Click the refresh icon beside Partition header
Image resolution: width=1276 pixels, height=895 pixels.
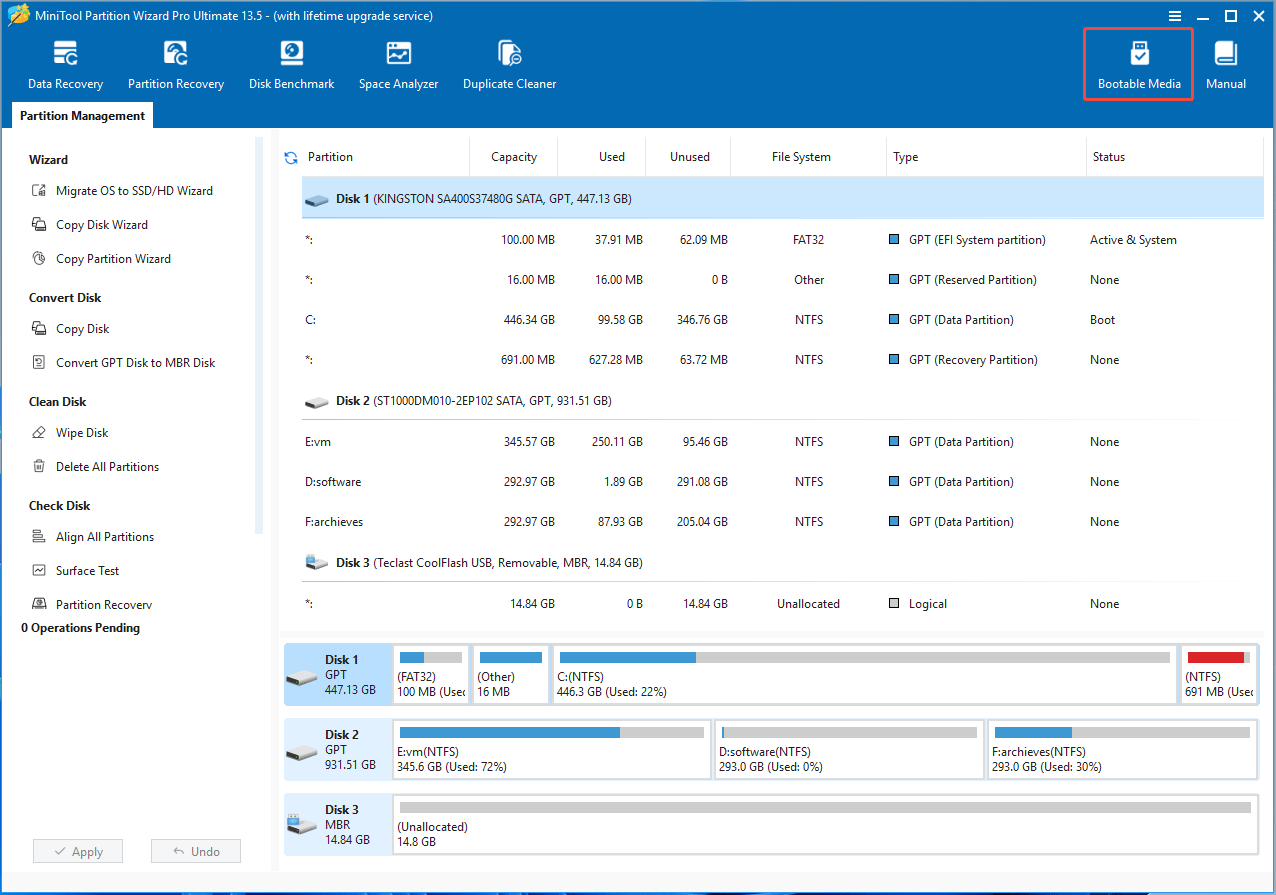click(291, 158)
